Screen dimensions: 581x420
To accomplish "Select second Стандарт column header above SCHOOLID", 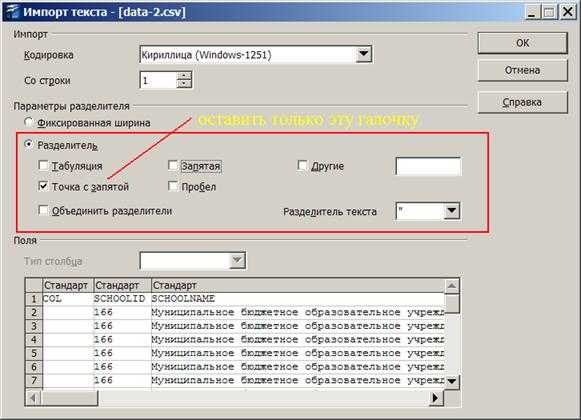I will [x=122, y=285].
